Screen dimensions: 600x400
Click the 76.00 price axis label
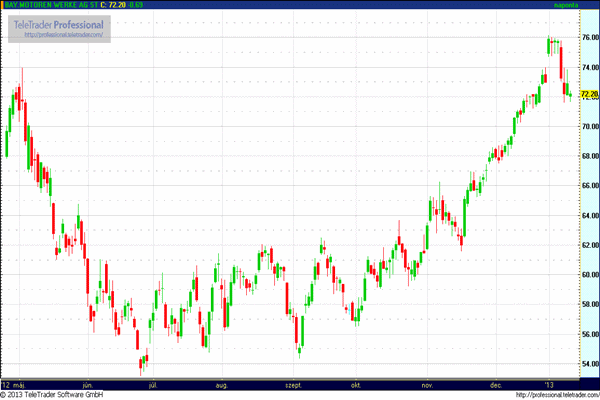click(588, 39)
